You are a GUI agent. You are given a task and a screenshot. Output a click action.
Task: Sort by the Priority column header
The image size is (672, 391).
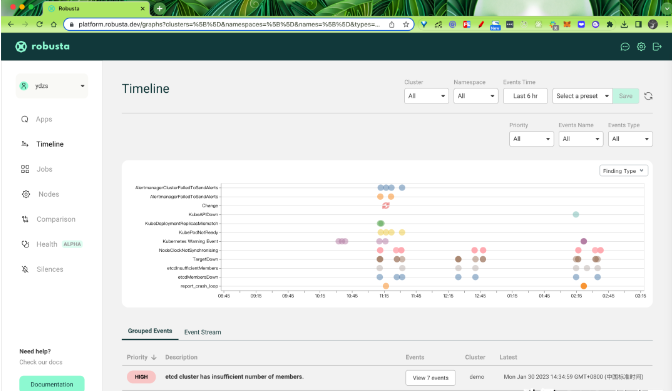point(141,357)
